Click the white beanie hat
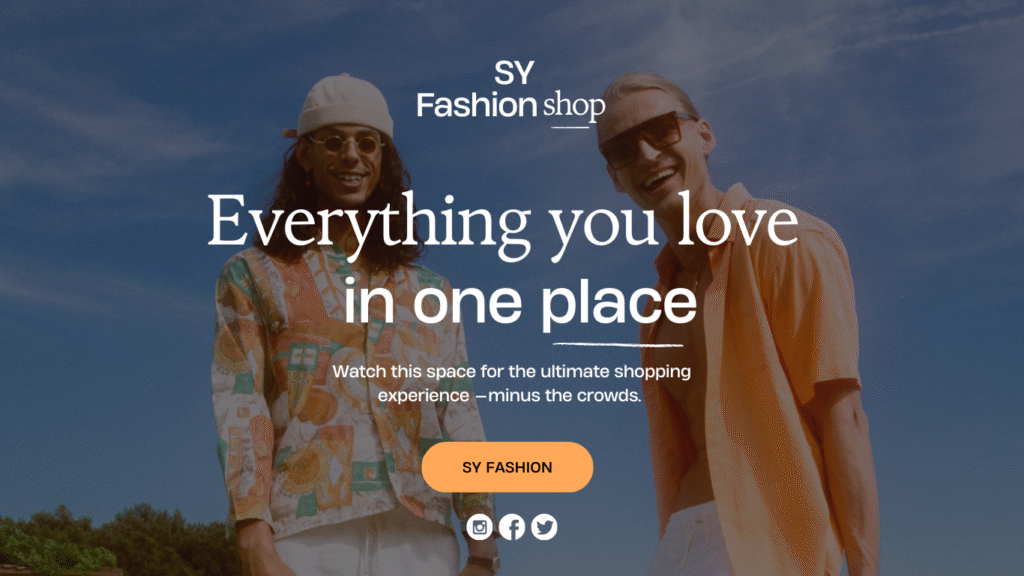The width and height of the screenshot is (1024, 576). coord(342,106)
